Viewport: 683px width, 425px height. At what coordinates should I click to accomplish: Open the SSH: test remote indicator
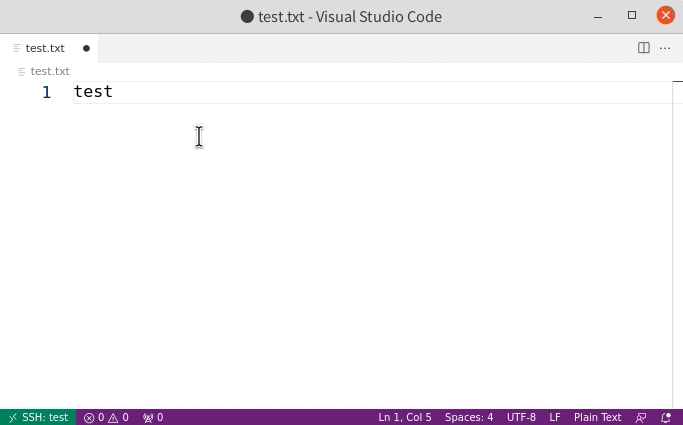pyautogui.click(x=38, y=417)
